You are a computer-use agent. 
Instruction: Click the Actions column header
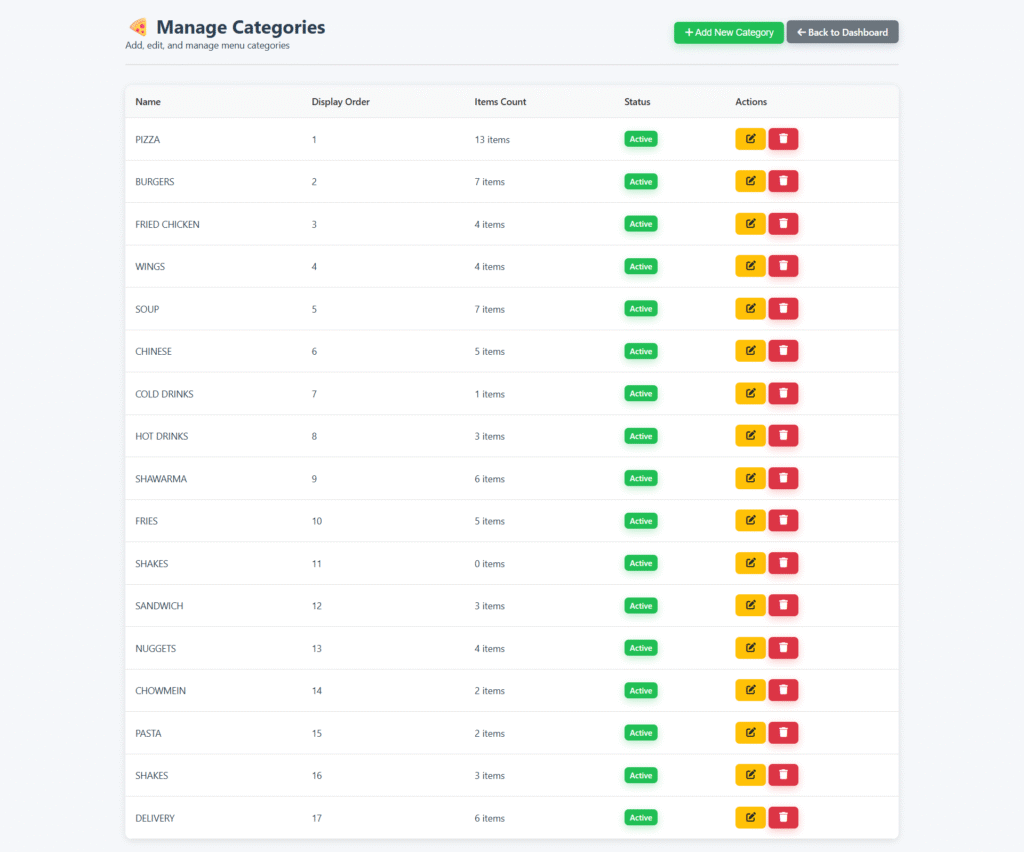point(751,102)
